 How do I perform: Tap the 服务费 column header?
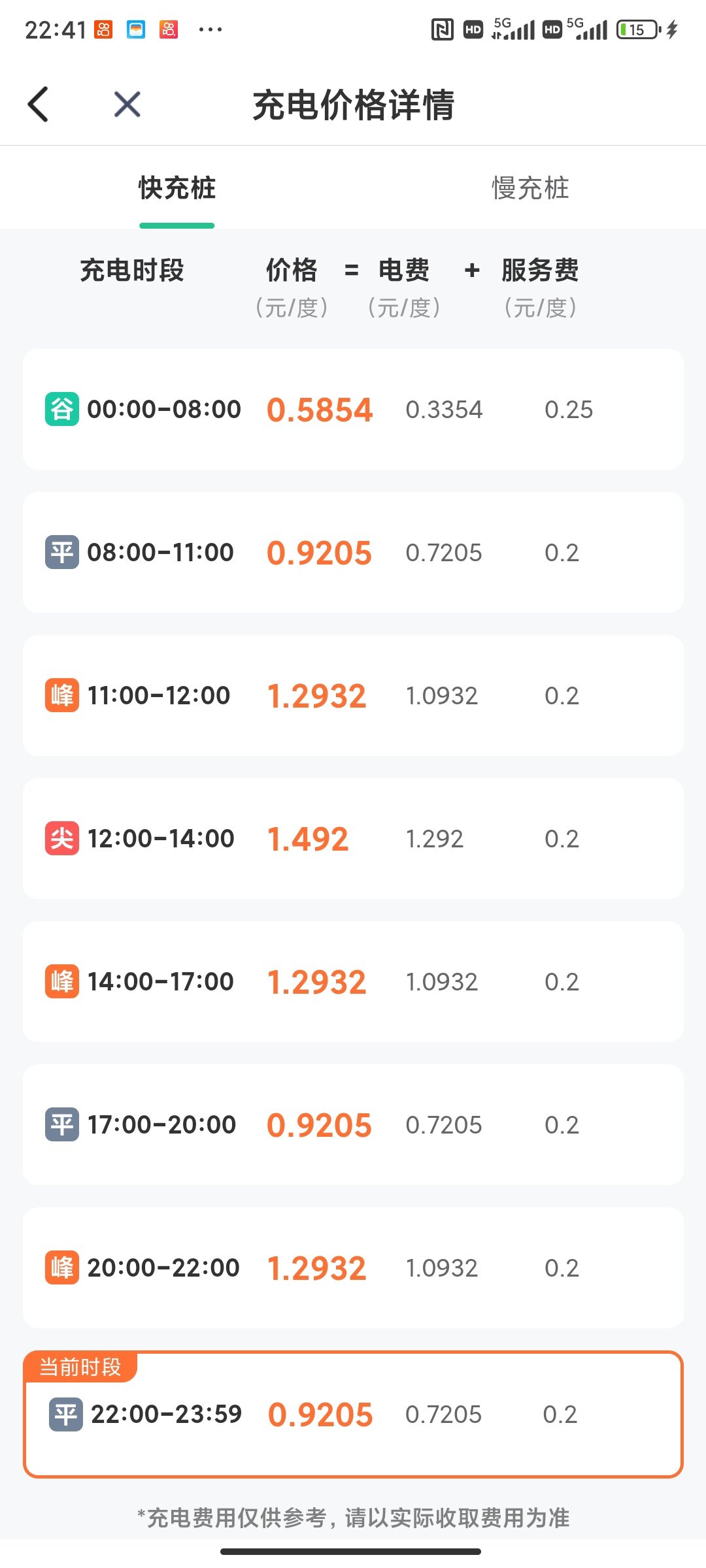(x=540, y=270)
